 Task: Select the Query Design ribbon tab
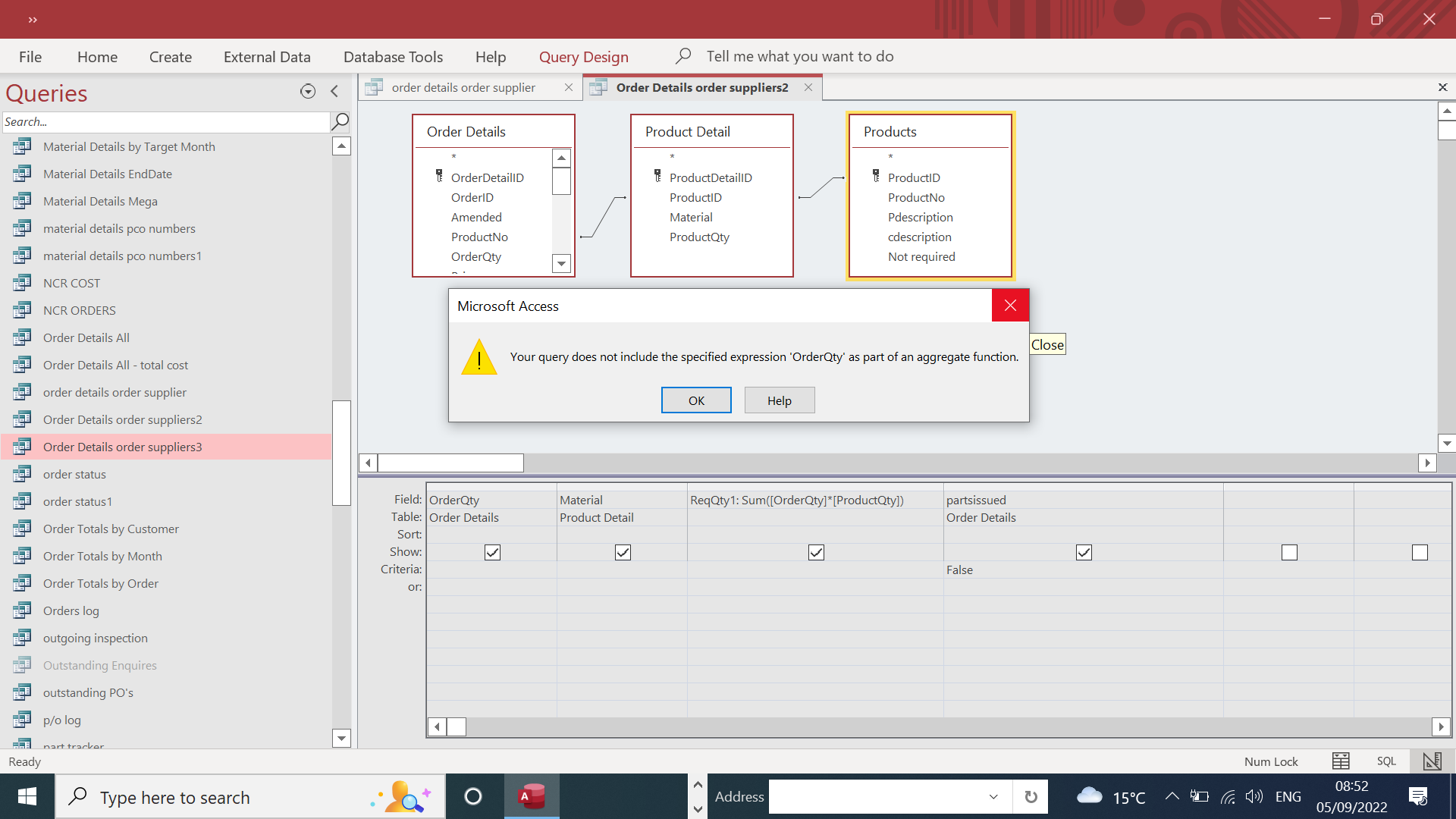tap(584, 57)
